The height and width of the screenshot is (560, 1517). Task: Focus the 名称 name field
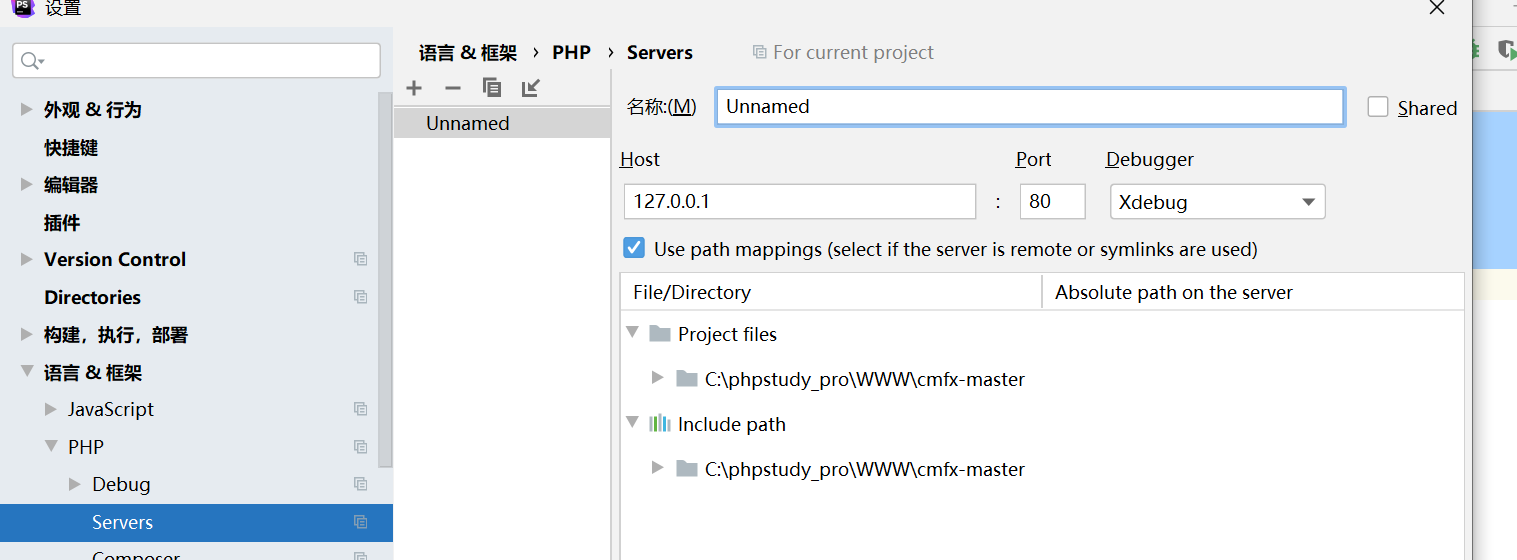(1030, 107)
